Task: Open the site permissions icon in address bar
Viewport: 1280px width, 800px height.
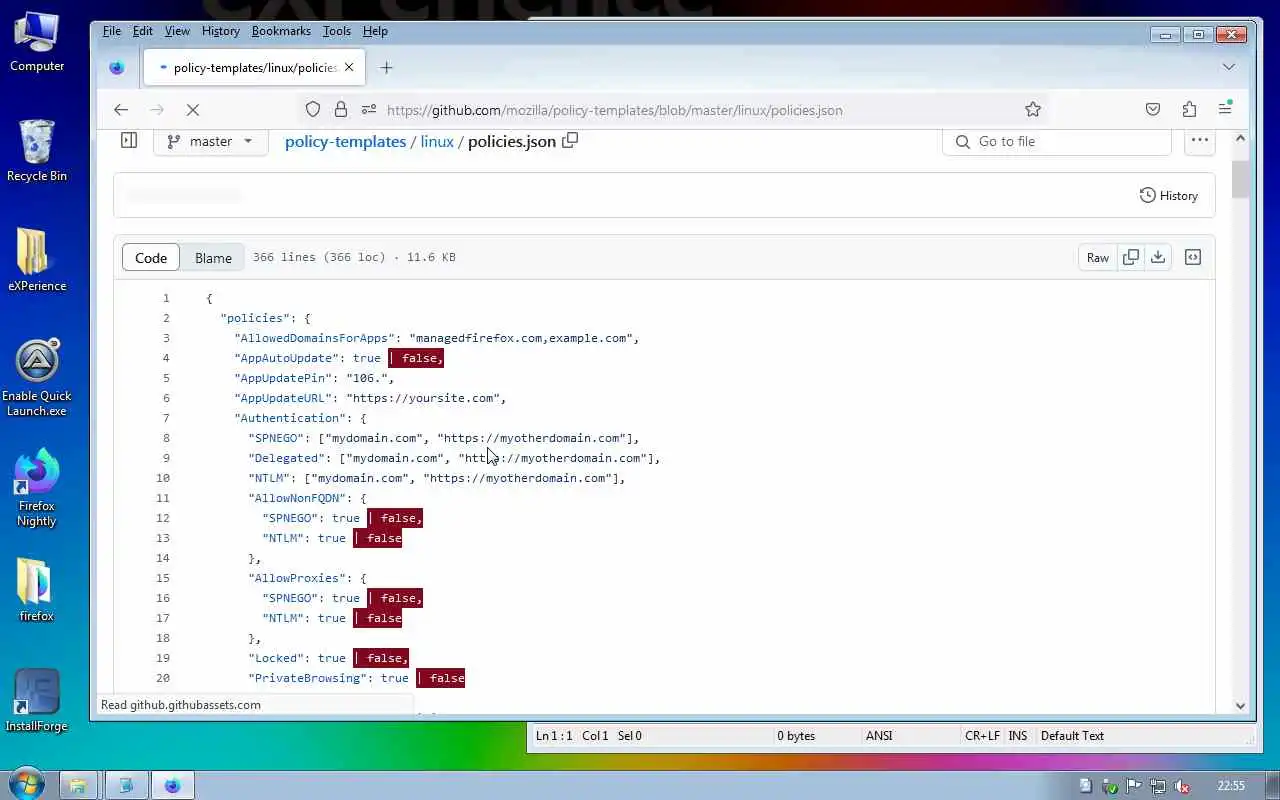Action: 369,110
